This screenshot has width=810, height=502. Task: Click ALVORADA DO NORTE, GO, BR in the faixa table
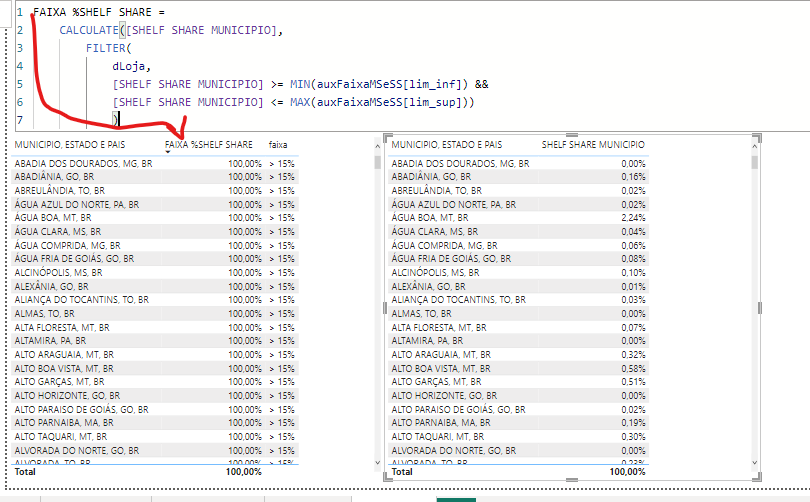pyautogui.click(x=76, y=450)
